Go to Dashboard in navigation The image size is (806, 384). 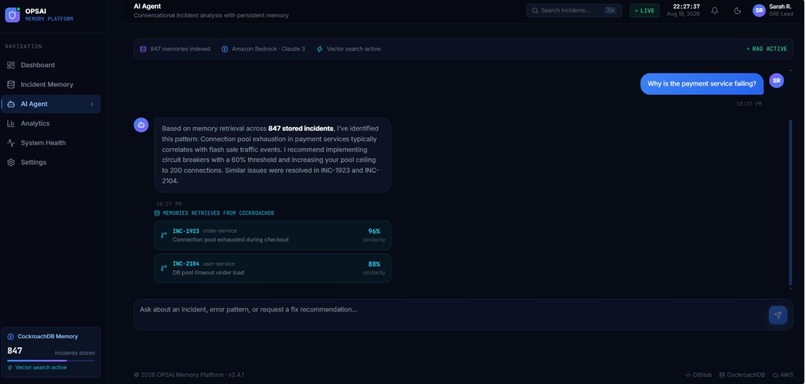51,65
